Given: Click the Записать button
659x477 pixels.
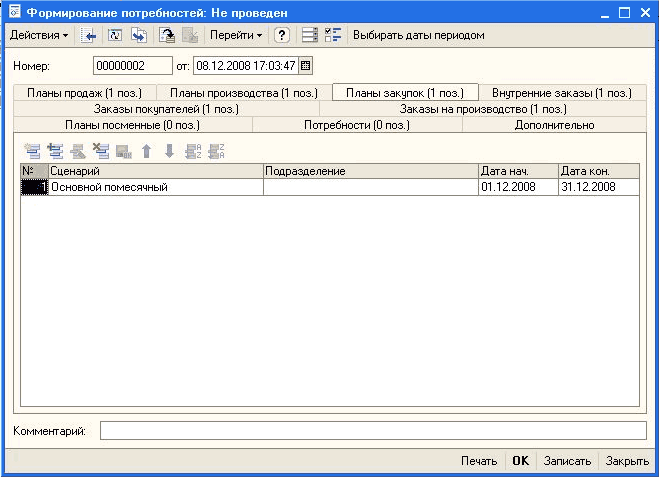Looking at the screenshot, I should click(x=567, y=461).
